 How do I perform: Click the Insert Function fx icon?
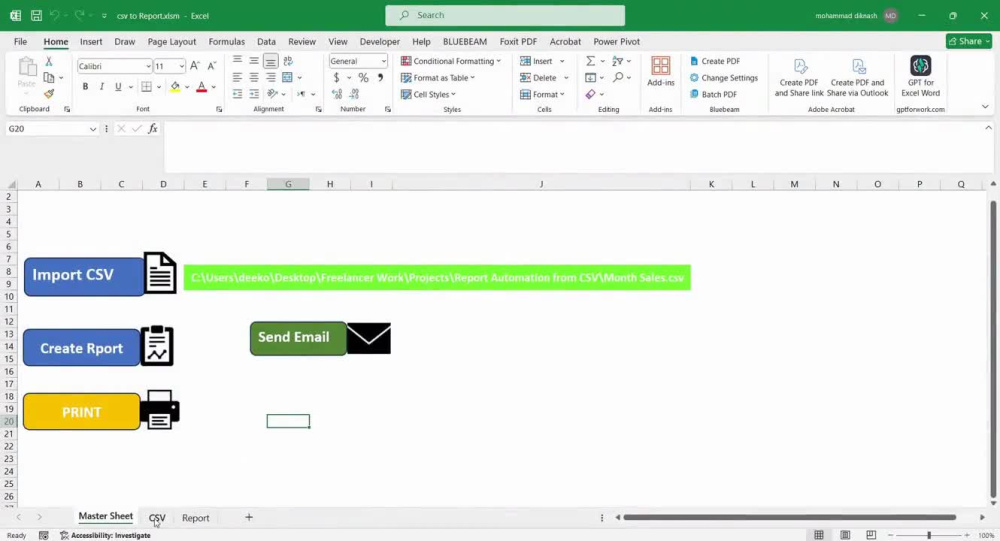coord(153,129)
